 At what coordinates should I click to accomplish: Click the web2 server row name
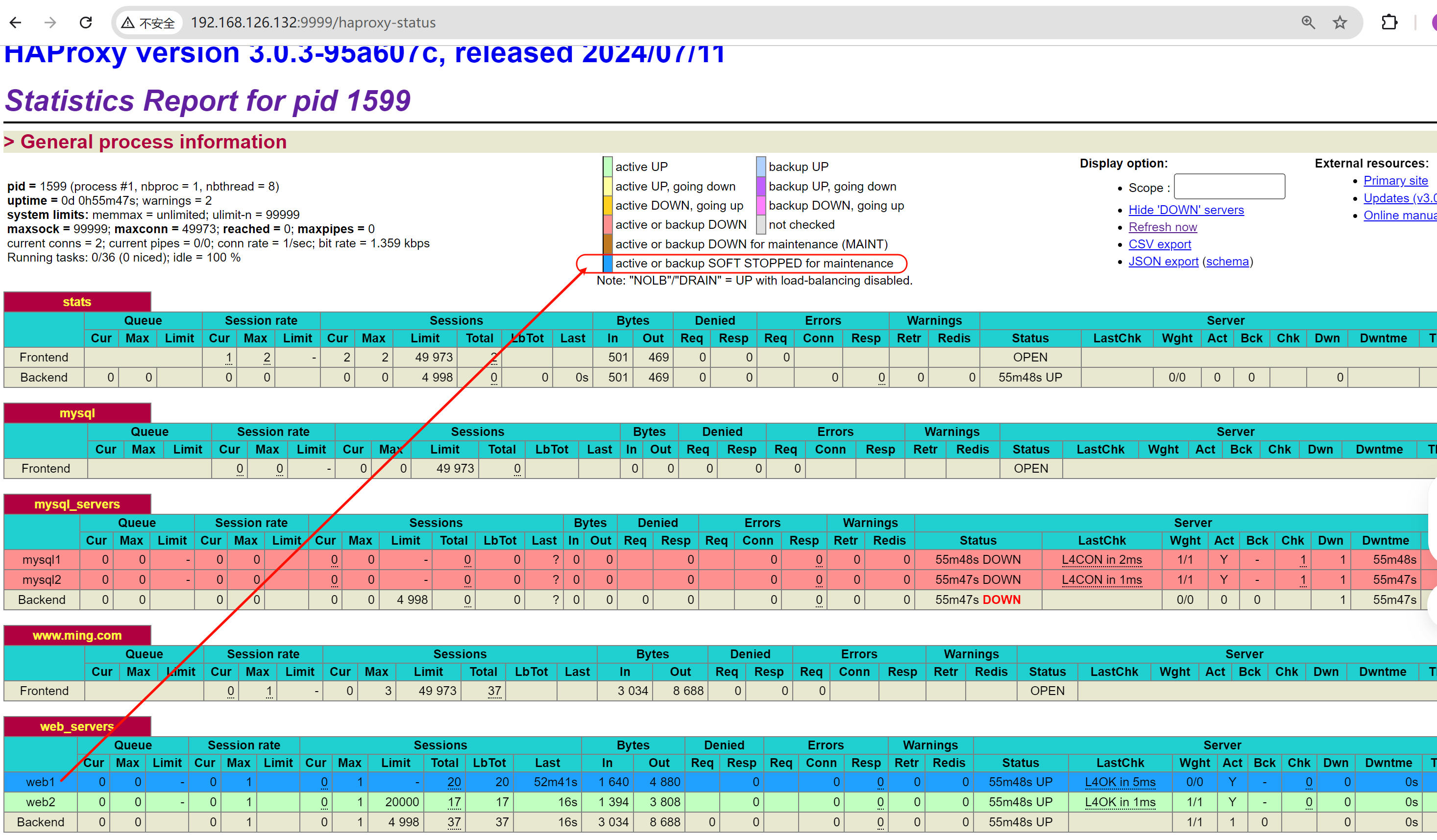pos(41,802)
